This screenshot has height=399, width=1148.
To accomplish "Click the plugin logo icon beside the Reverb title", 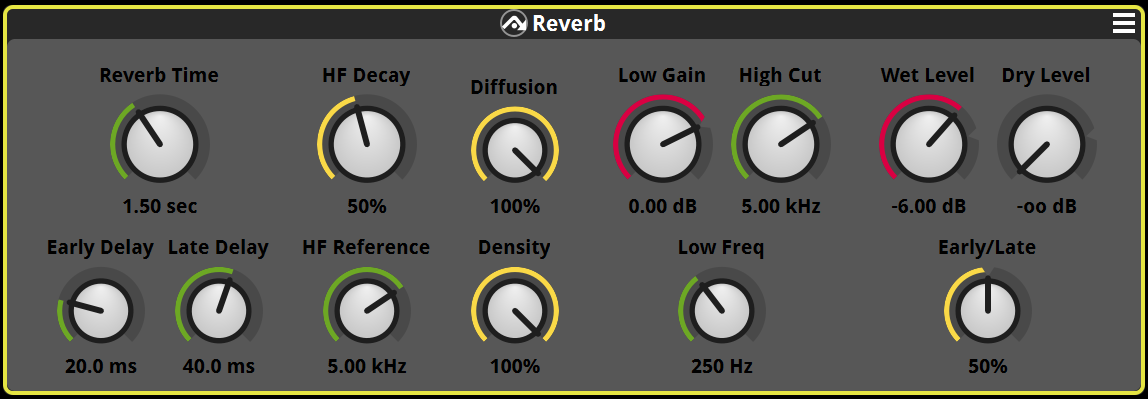I will click(514, 23).
